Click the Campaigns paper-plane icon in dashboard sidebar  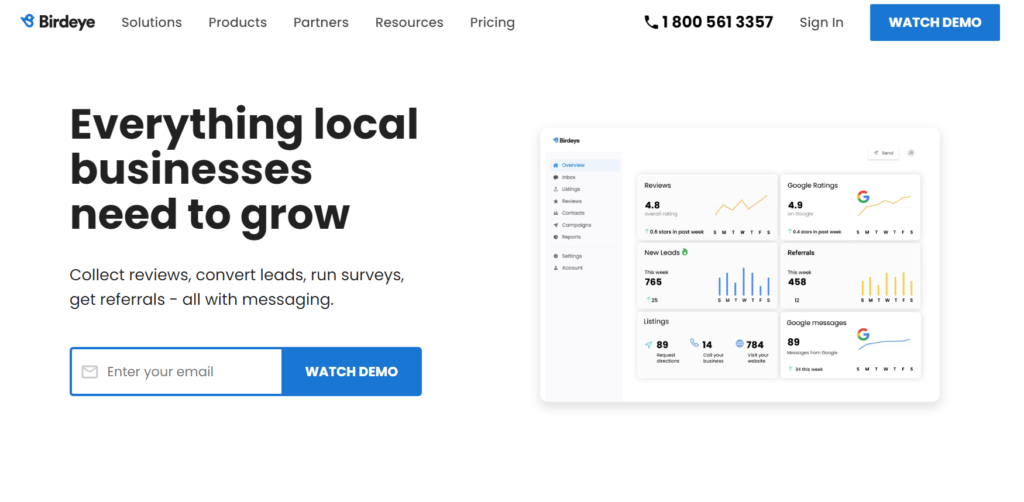pos(556,225)
